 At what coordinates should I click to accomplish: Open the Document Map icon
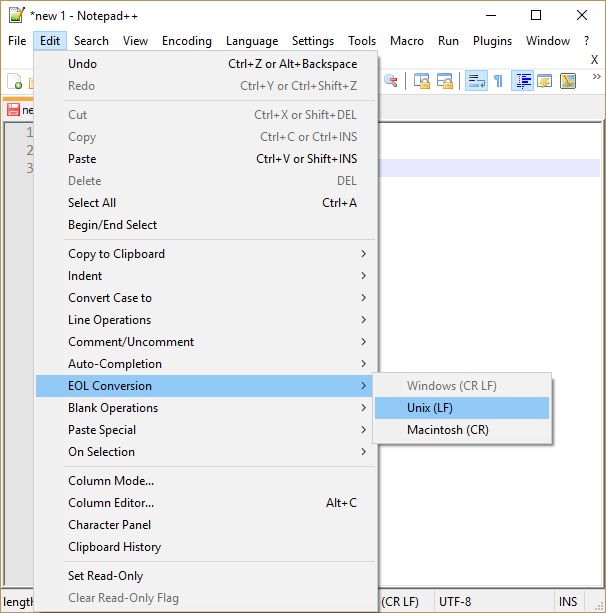pos(568,81)
